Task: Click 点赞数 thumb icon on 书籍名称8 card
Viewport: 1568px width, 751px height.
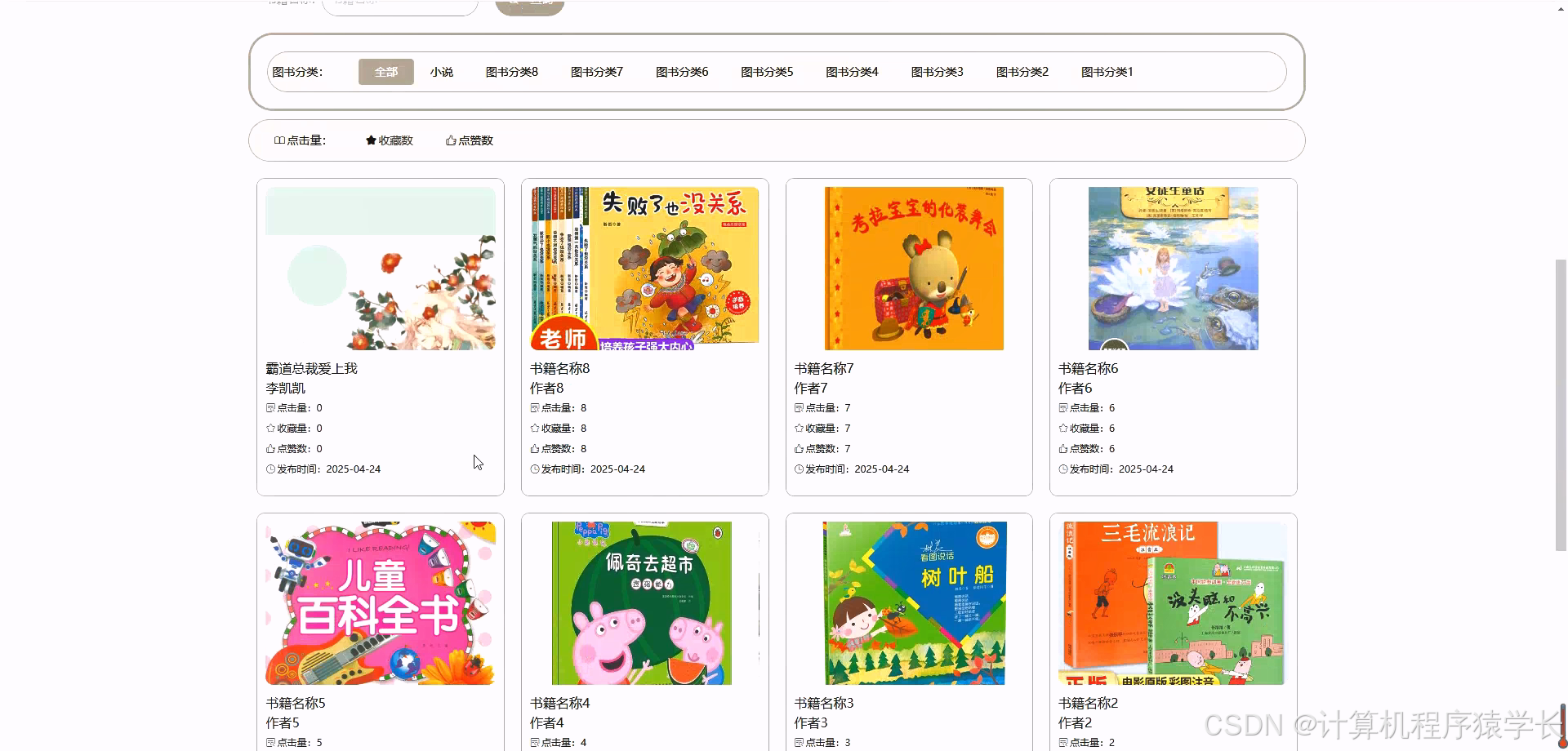Action: (x=535, y=449)
